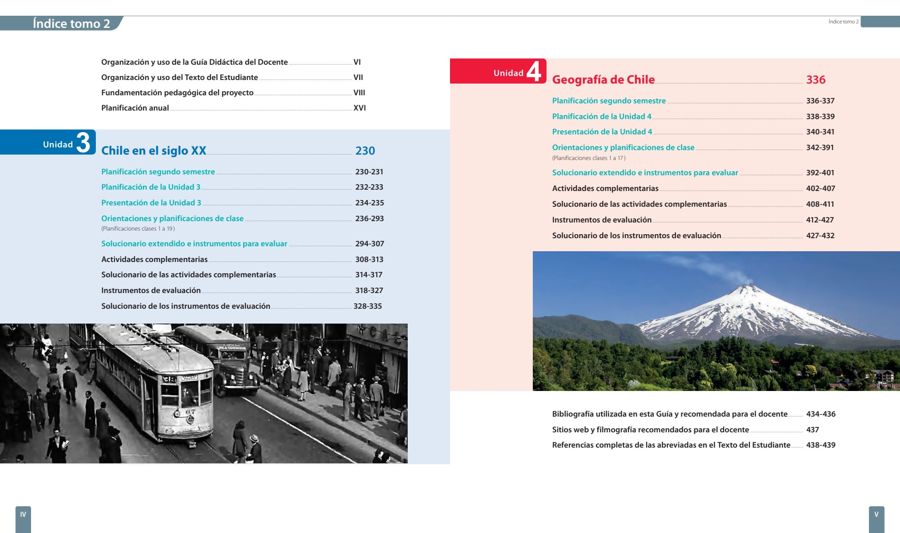Click page marker 'V' at bottom right
Image resolution: width=900 pixels, height=533 pixels.
tap(876, 519)
